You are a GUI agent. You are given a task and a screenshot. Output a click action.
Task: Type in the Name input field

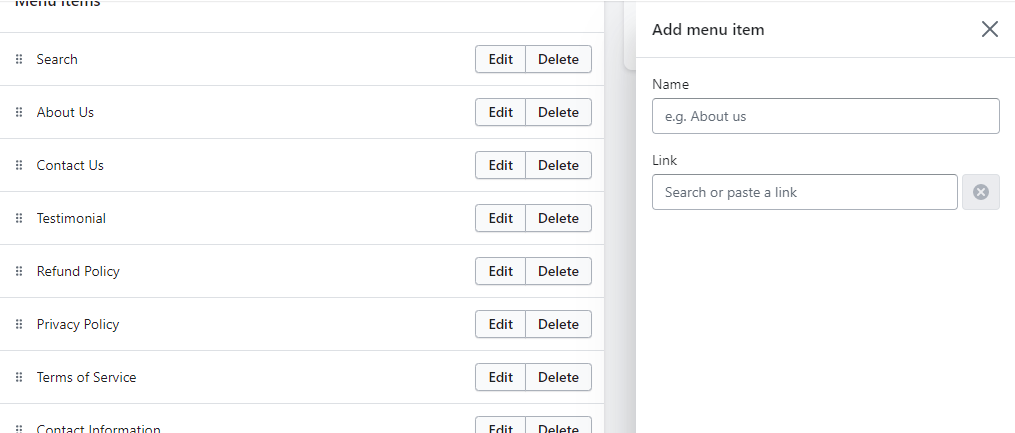click(825, 116)
